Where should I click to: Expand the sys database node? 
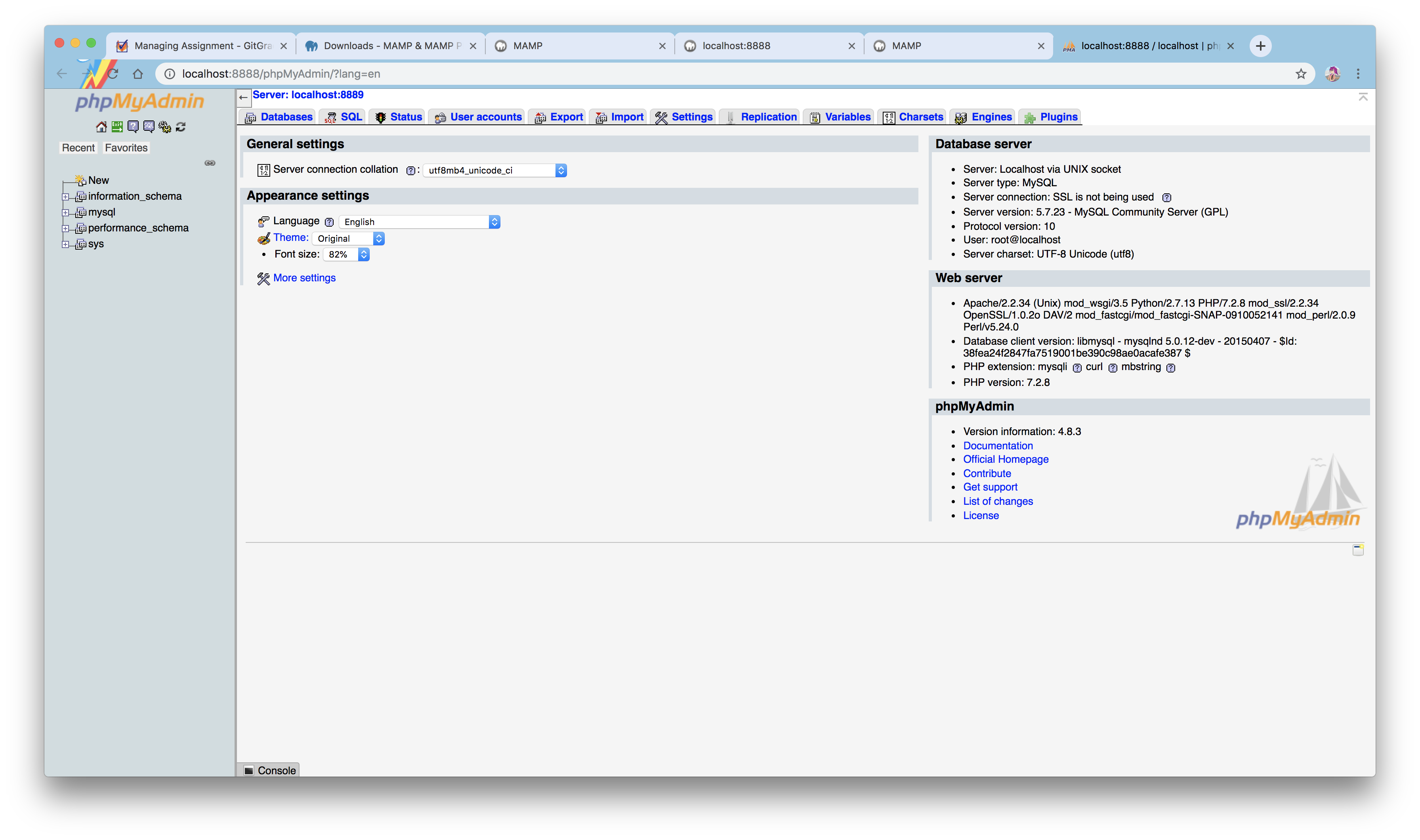[66, 244]
